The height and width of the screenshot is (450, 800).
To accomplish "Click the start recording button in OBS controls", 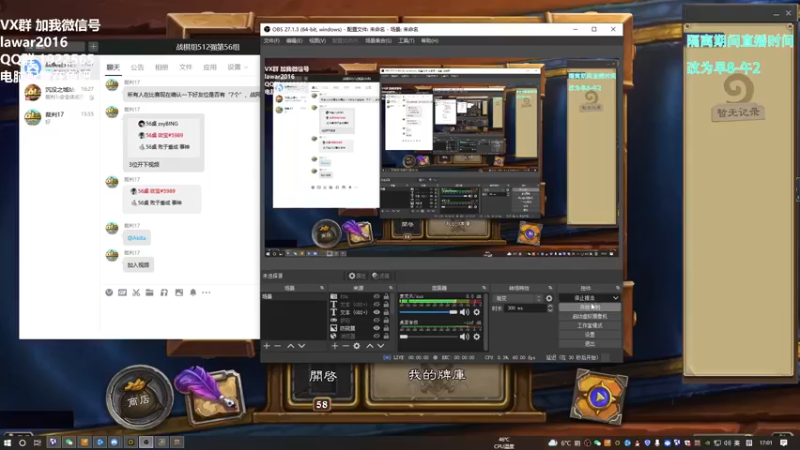I will coord(590,307).
